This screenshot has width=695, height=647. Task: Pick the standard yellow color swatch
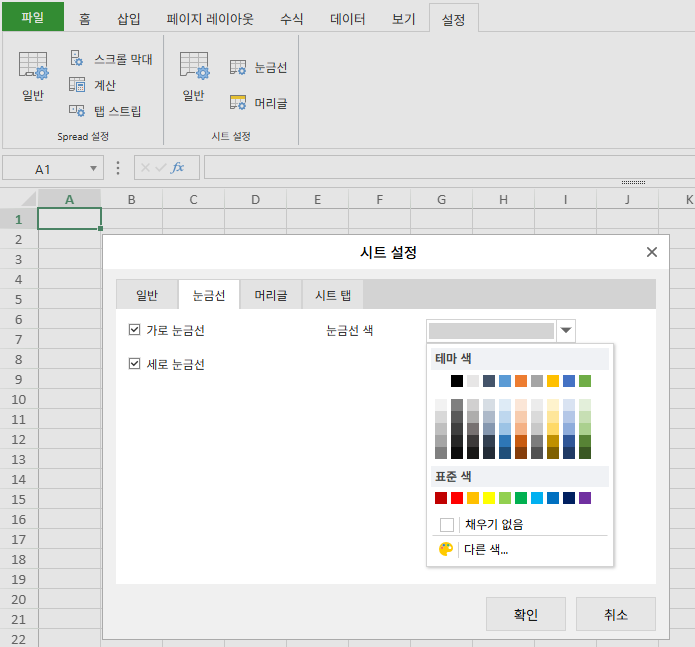[x=489, y=498]
